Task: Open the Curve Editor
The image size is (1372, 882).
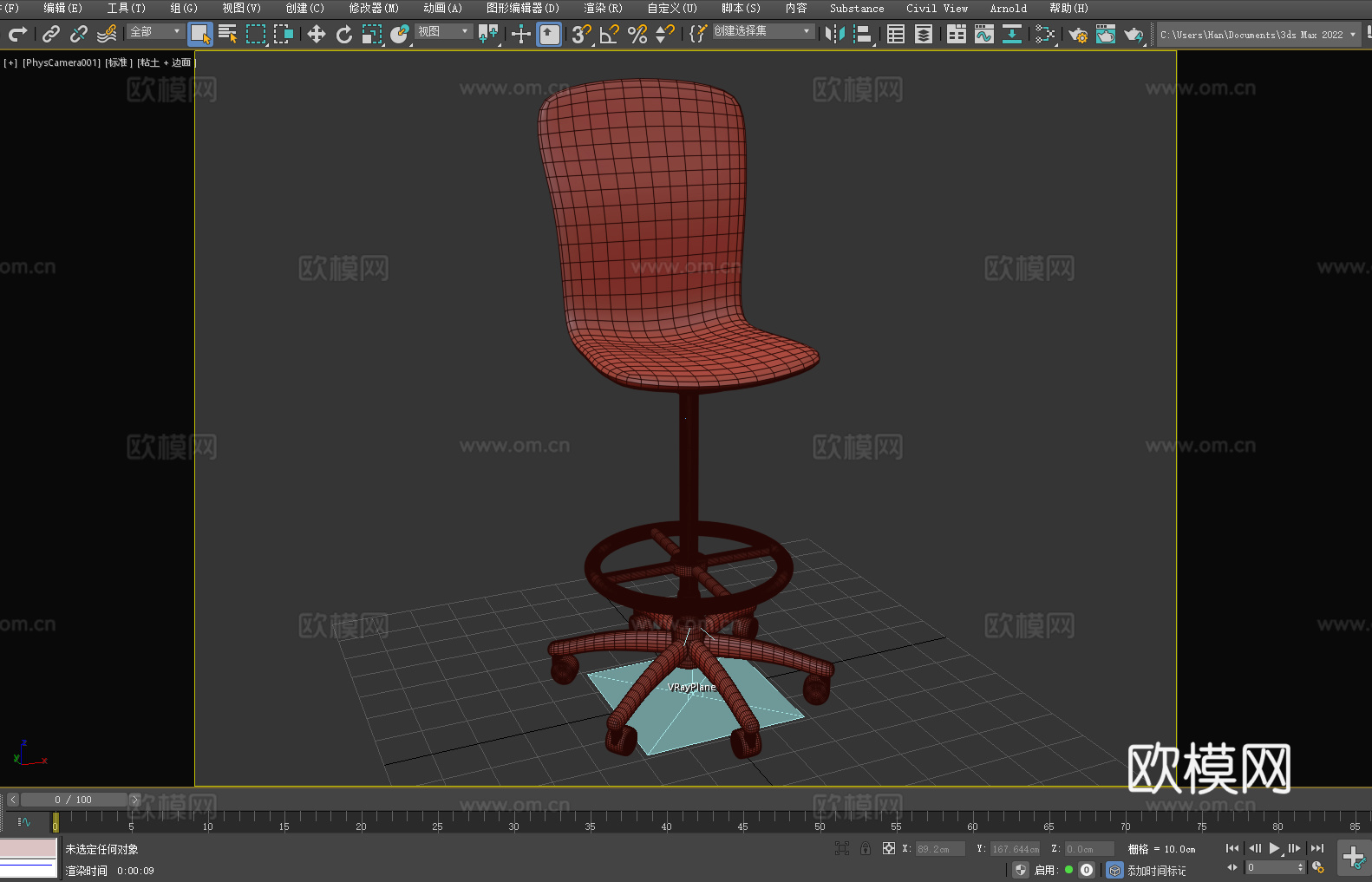Action: pyautogui.click(x=984, y=34)
